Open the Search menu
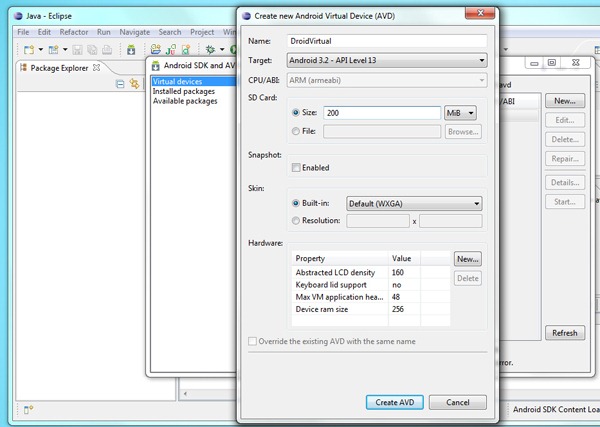This screenshot has height=427, width=600. point(170,32)
